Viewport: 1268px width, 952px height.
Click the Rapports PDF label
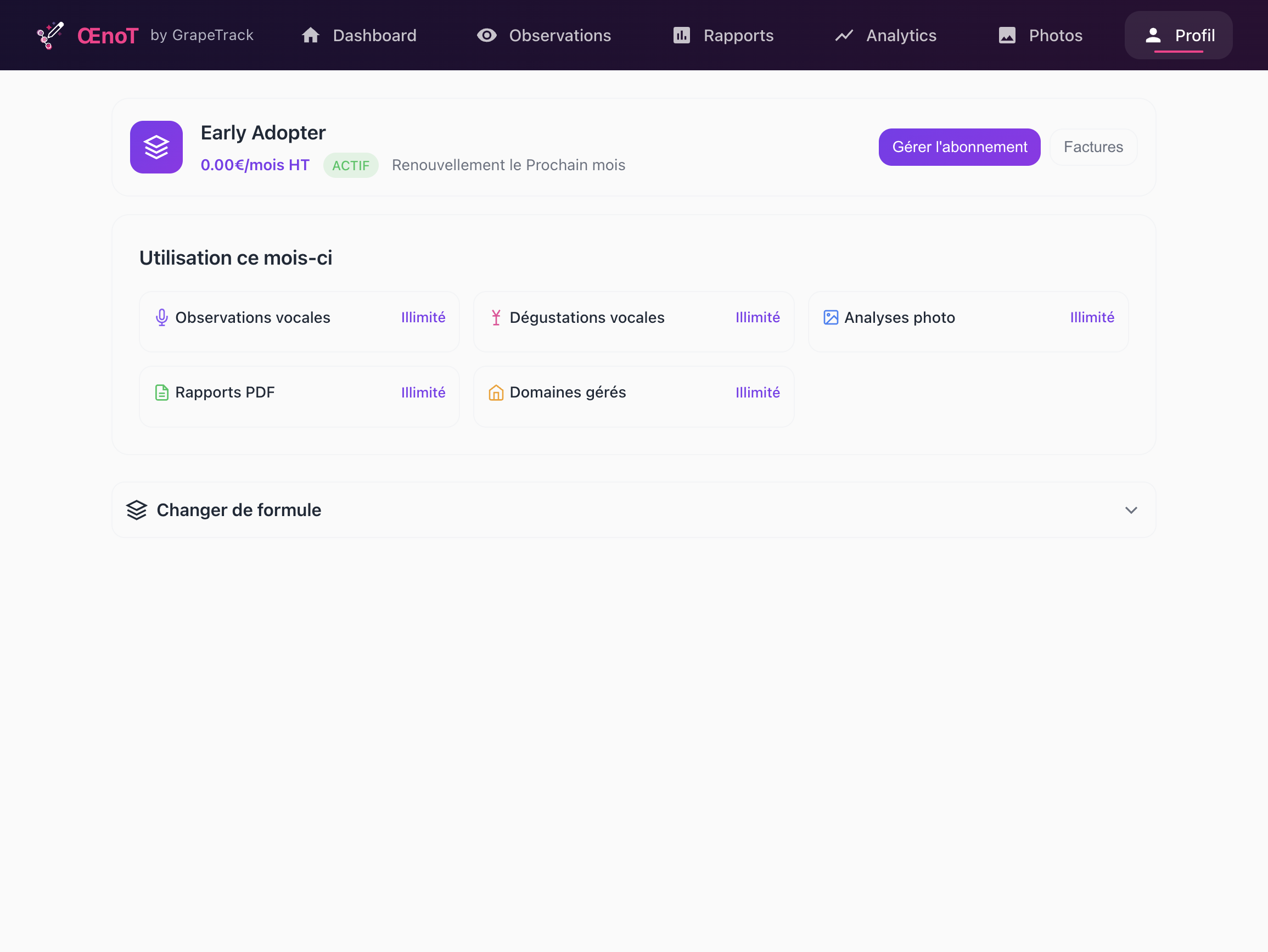click(x=225, y=392)
